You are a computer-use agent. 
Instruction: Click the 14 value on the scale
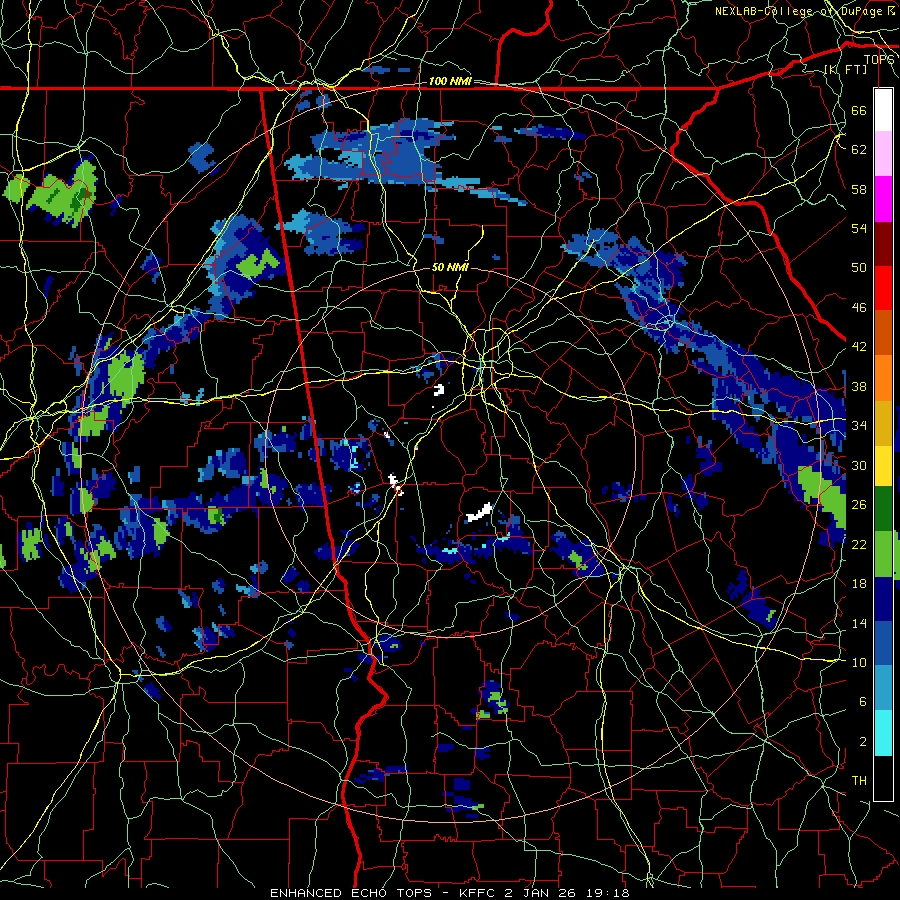[859, 623]
